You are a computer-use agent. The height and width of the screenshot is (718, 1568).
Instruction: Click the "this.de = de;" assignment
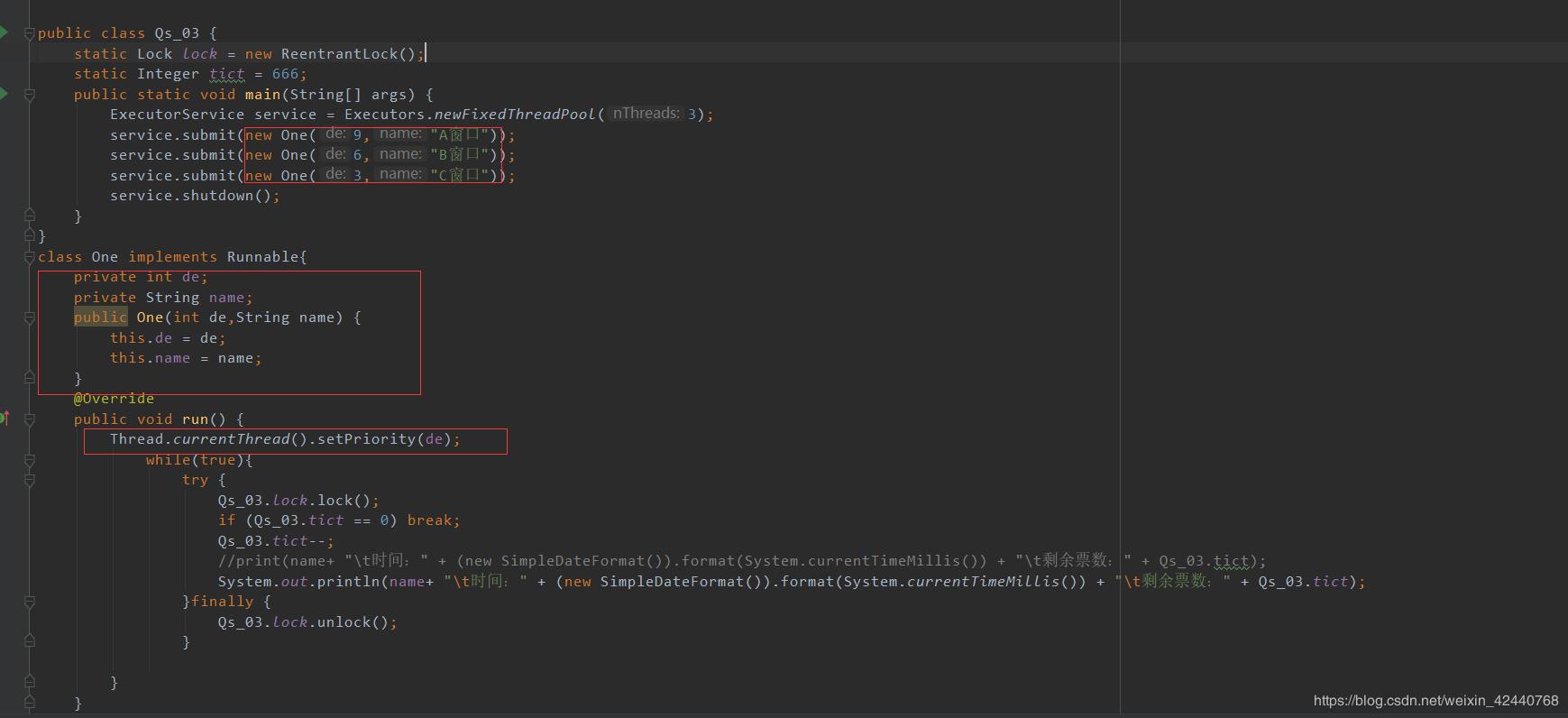(x=168, y=338)
